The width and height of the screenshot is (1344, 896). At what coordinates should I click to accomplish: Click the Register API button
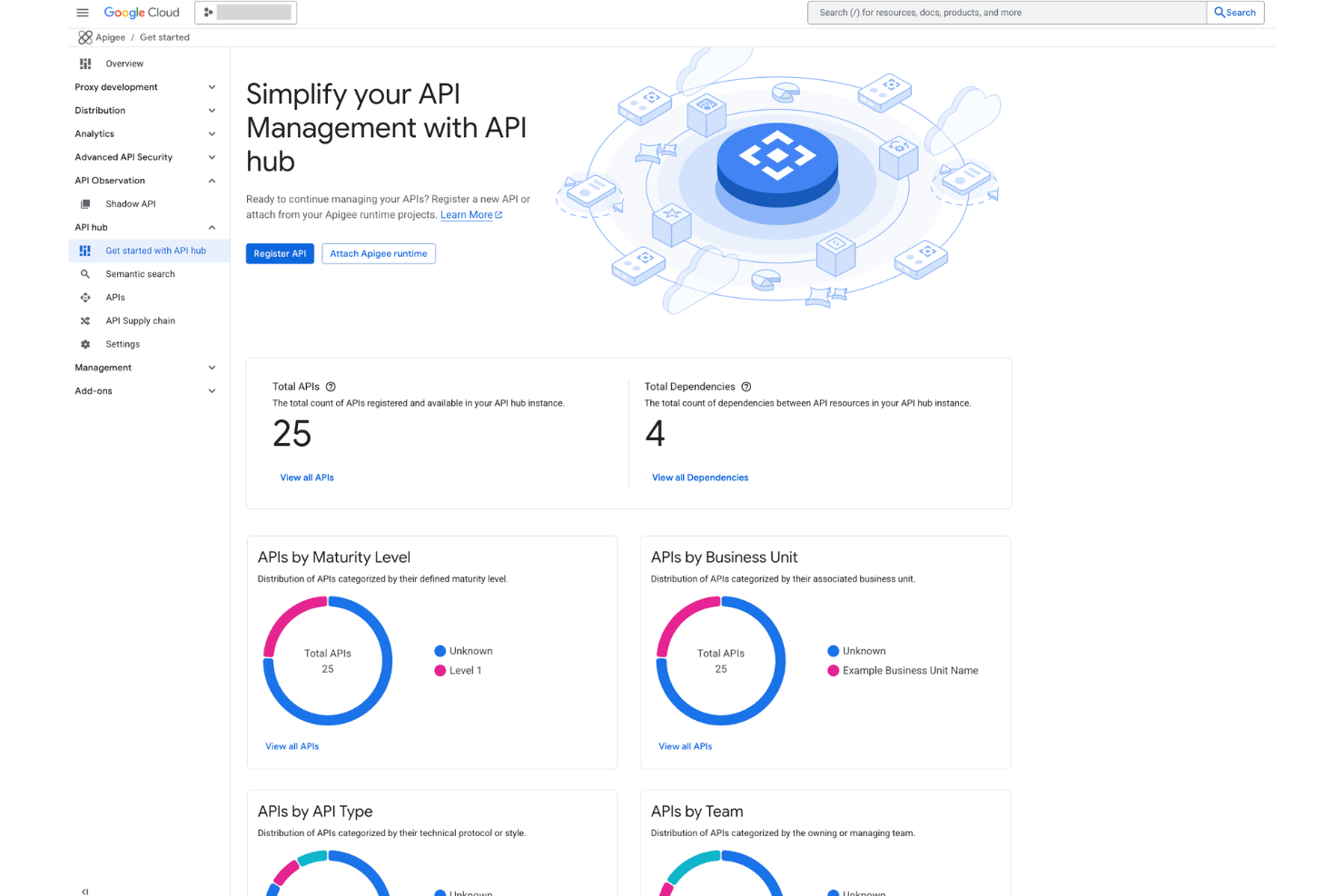pos(280,254)
